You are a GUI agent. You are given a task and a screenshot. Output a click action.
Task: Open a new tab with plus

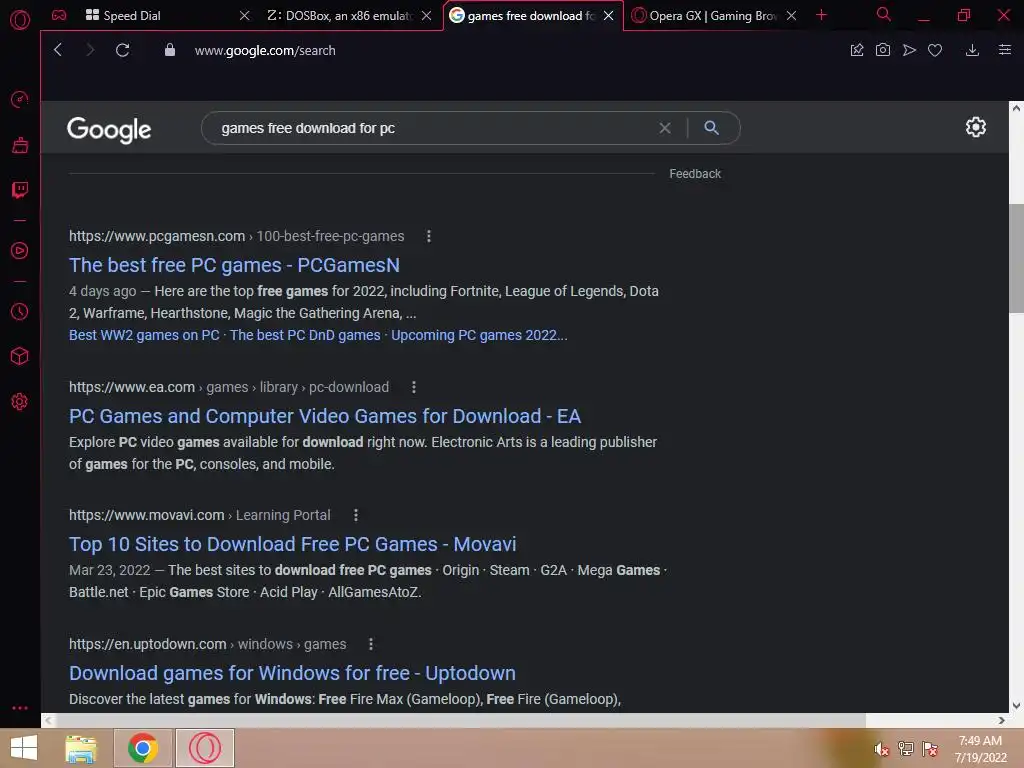(x=822, y=15)
